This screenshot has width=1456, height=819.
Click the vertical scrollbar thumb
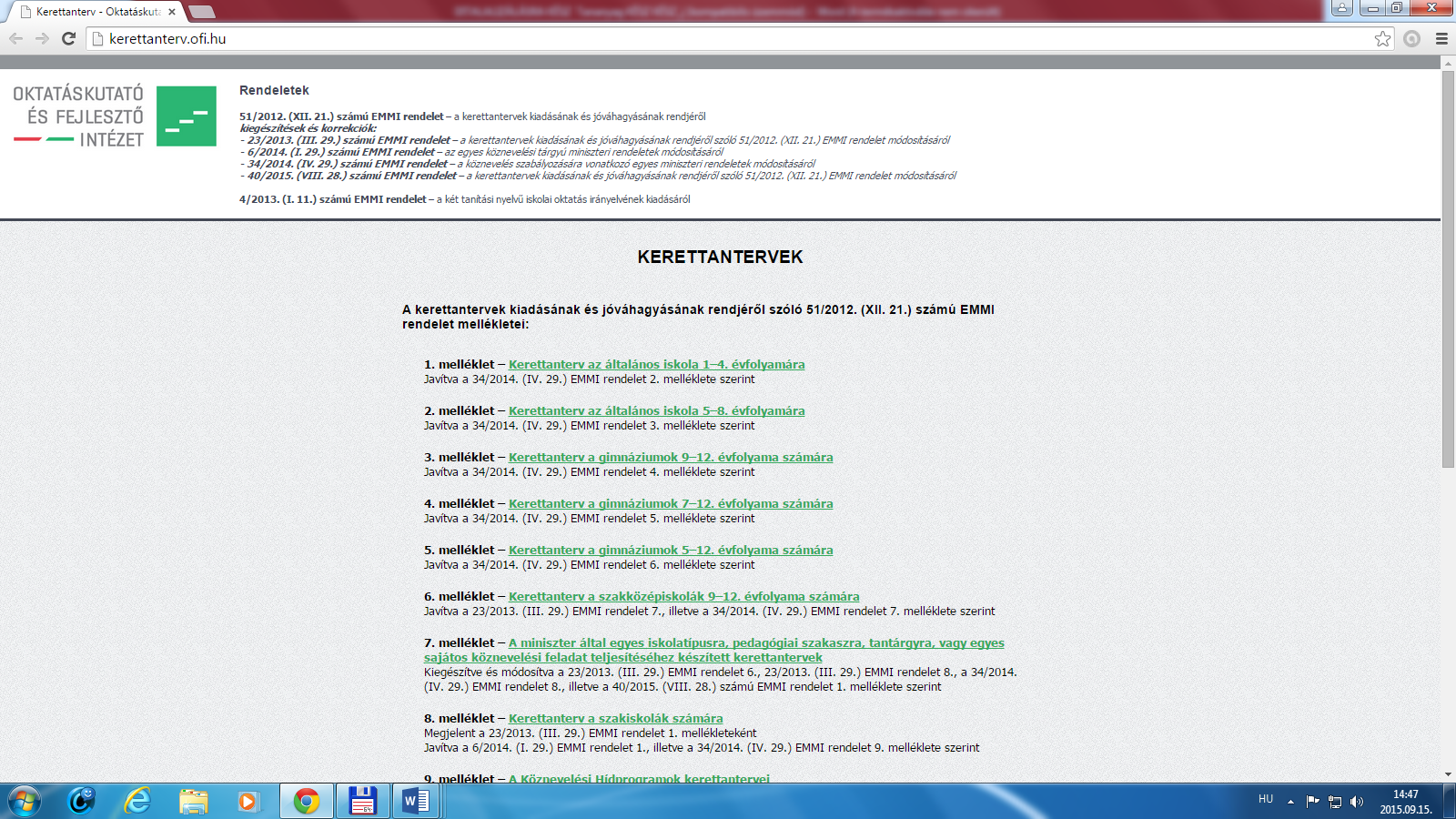click(x=1448, y=269)
